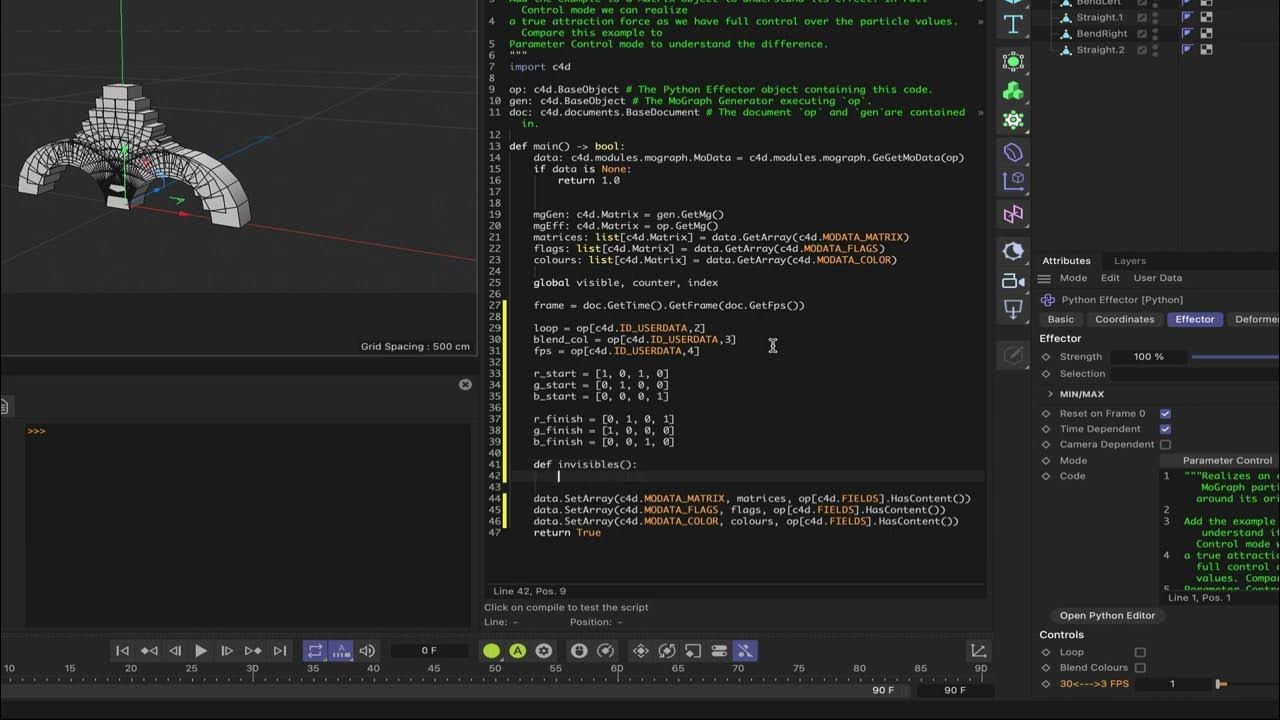Screen dimensions: 1280x720
Task: Toggle timeline sound playback
Action: (367, 651)
